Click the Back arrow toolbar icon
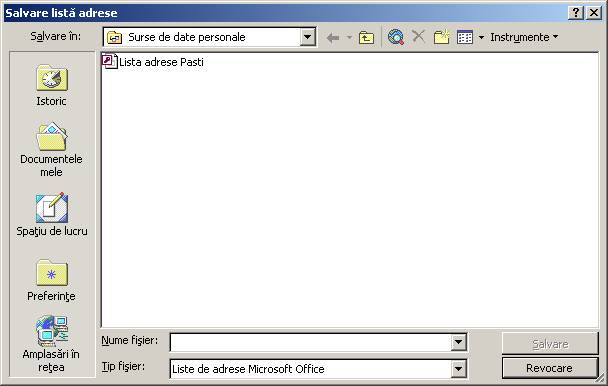 [333, 38]
